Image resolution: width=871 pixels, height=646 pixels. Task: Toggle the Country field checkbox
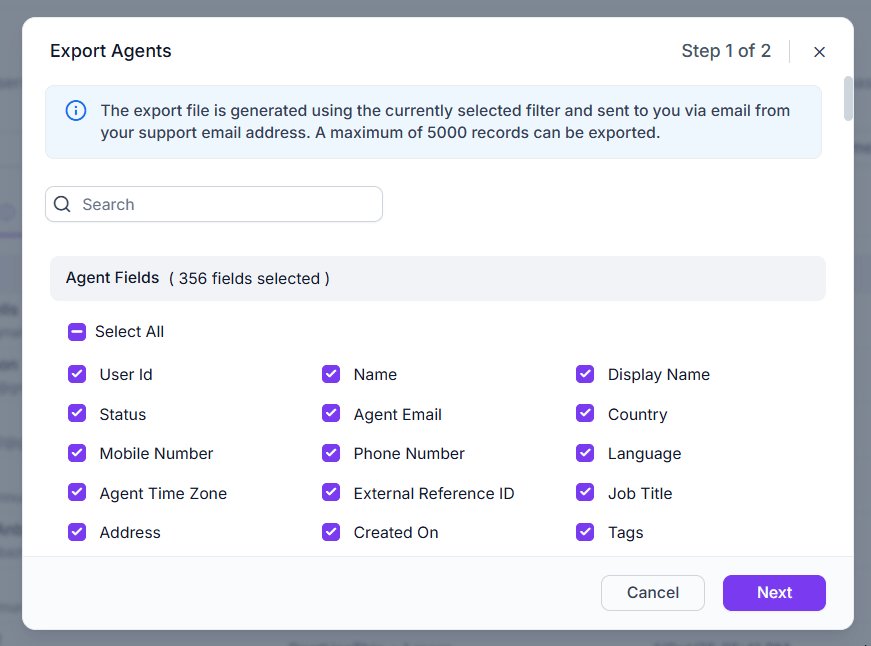point(585,414)
